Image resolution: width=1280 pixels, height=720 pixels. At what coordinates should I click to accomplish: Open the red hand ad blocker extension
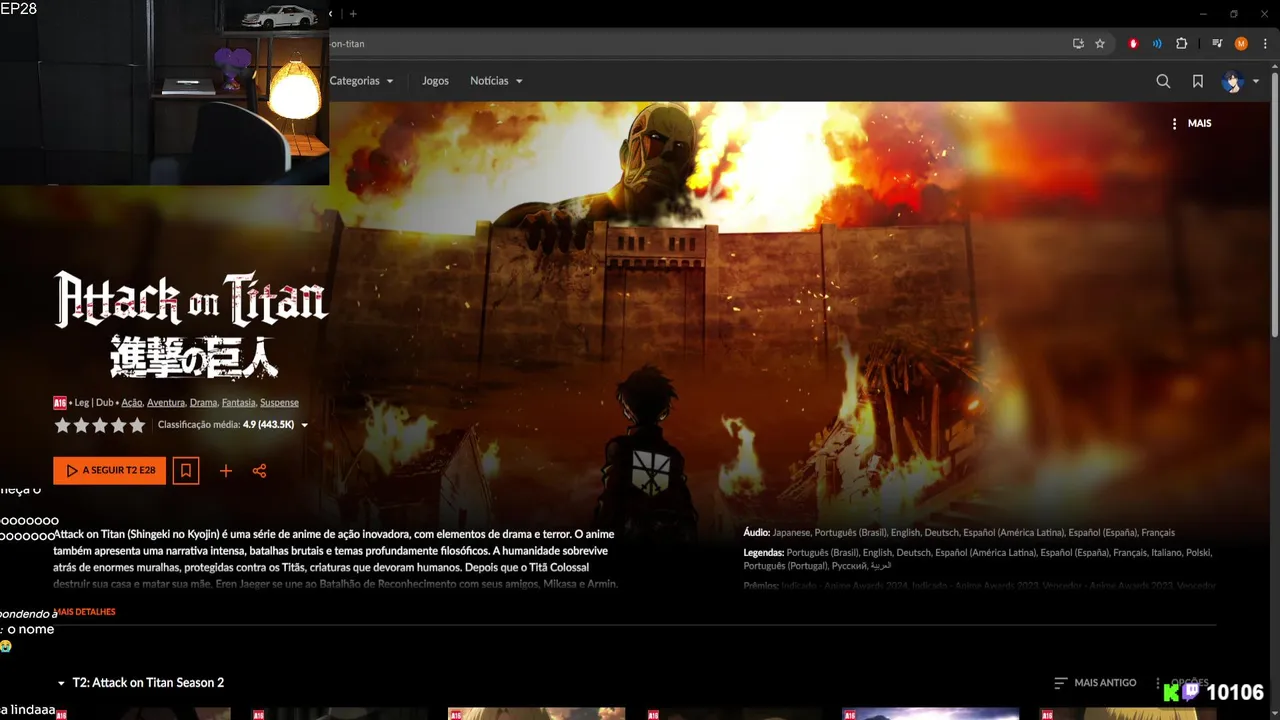click(1133, 44)
